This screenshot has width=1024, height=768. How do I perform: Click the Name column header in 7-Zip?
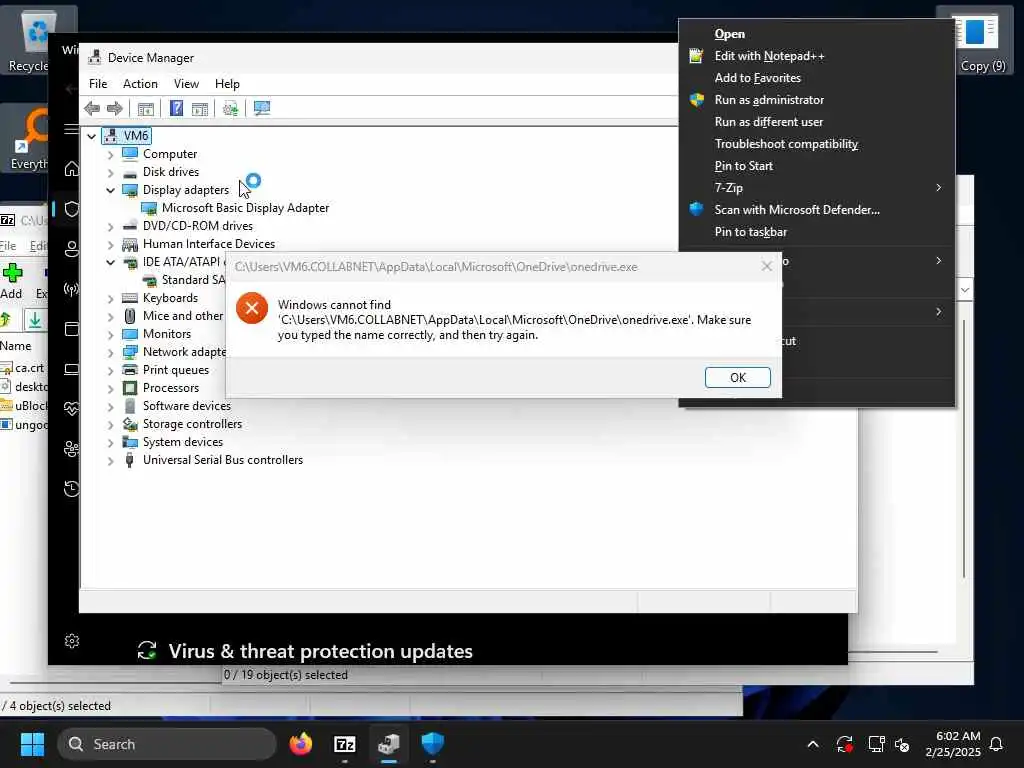[x=16, y=345]
